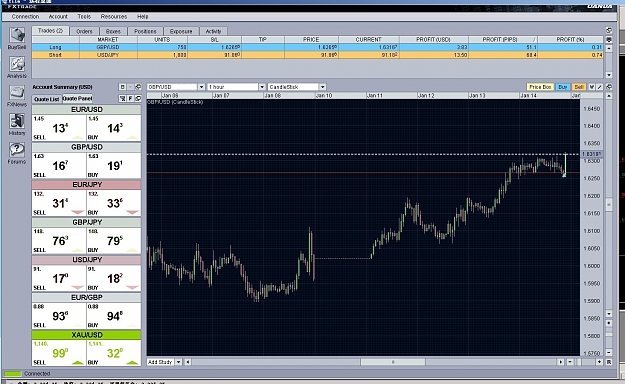This screenshot has height=384, width=625.
Task: Open the Tools menu
Action: [x=84, y=17]
